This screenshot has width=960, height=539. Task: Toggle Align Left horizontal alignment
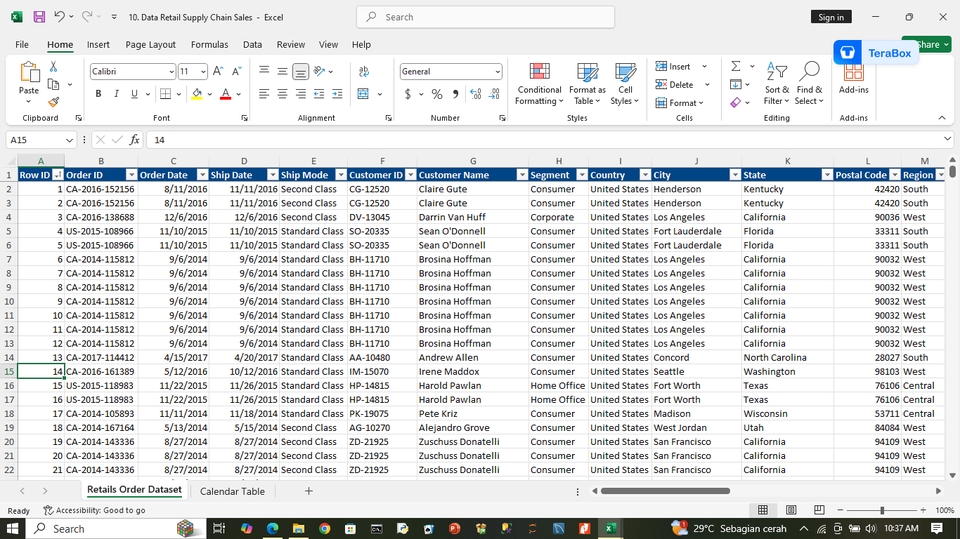point(264,94)
